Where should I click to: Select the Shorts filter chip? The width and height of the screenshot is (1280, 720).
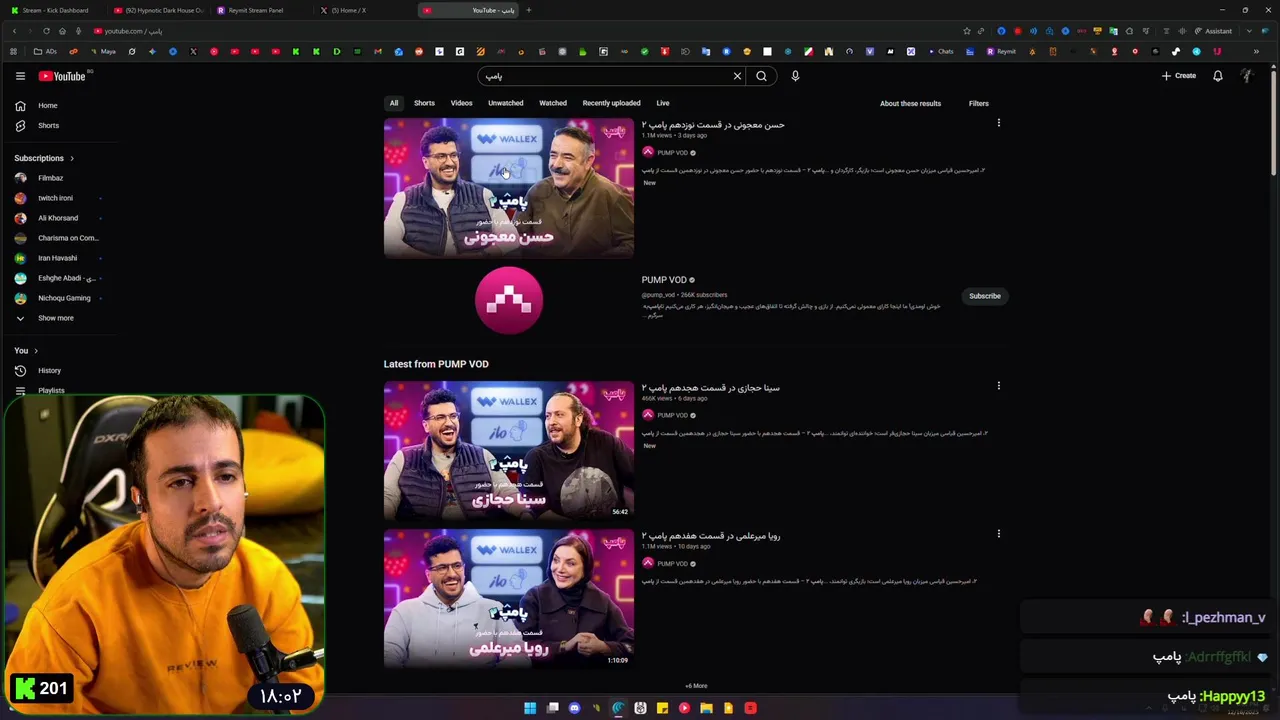(424, 103)
